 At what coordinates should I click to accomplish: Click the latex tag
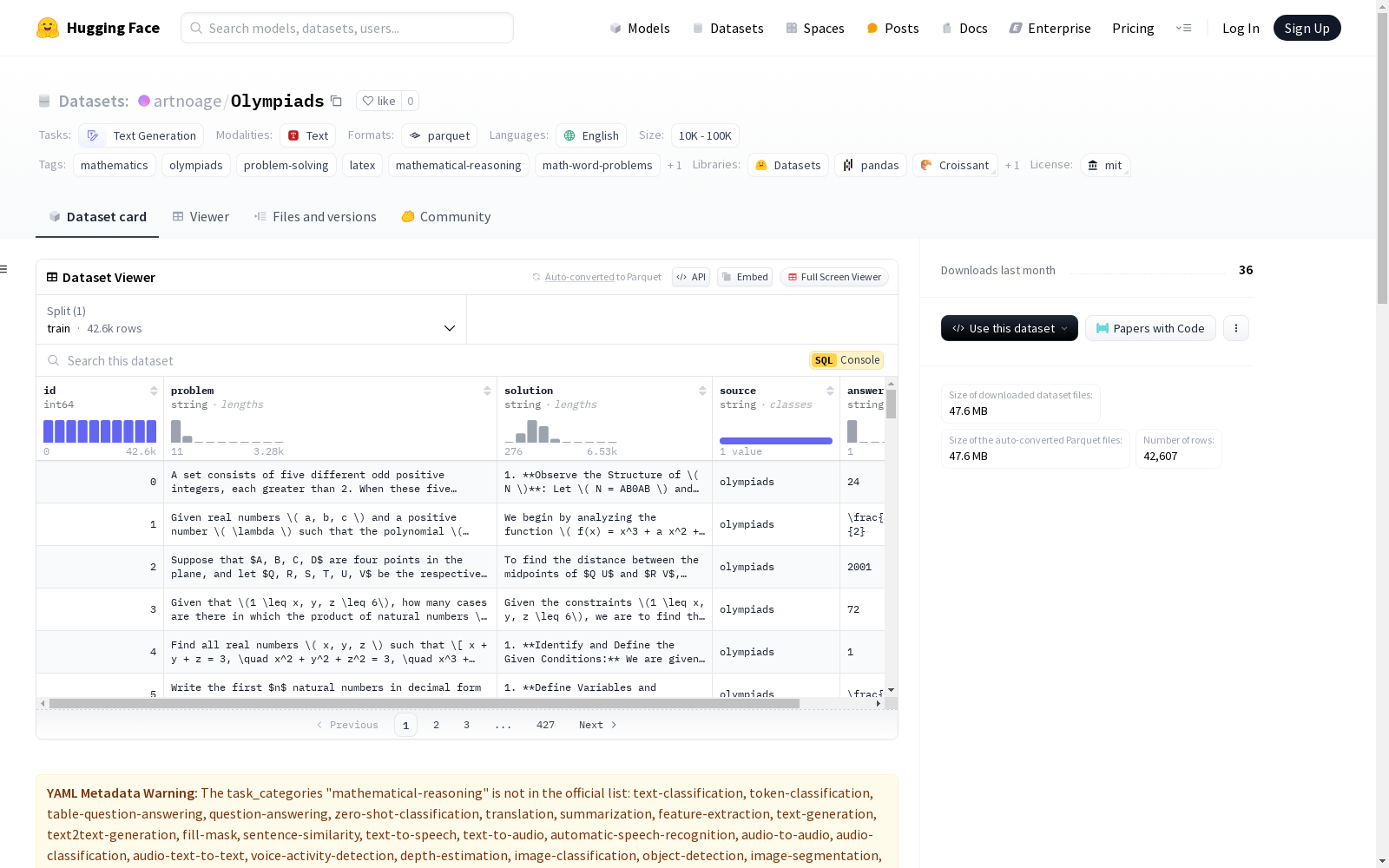(x=362, y=165)
